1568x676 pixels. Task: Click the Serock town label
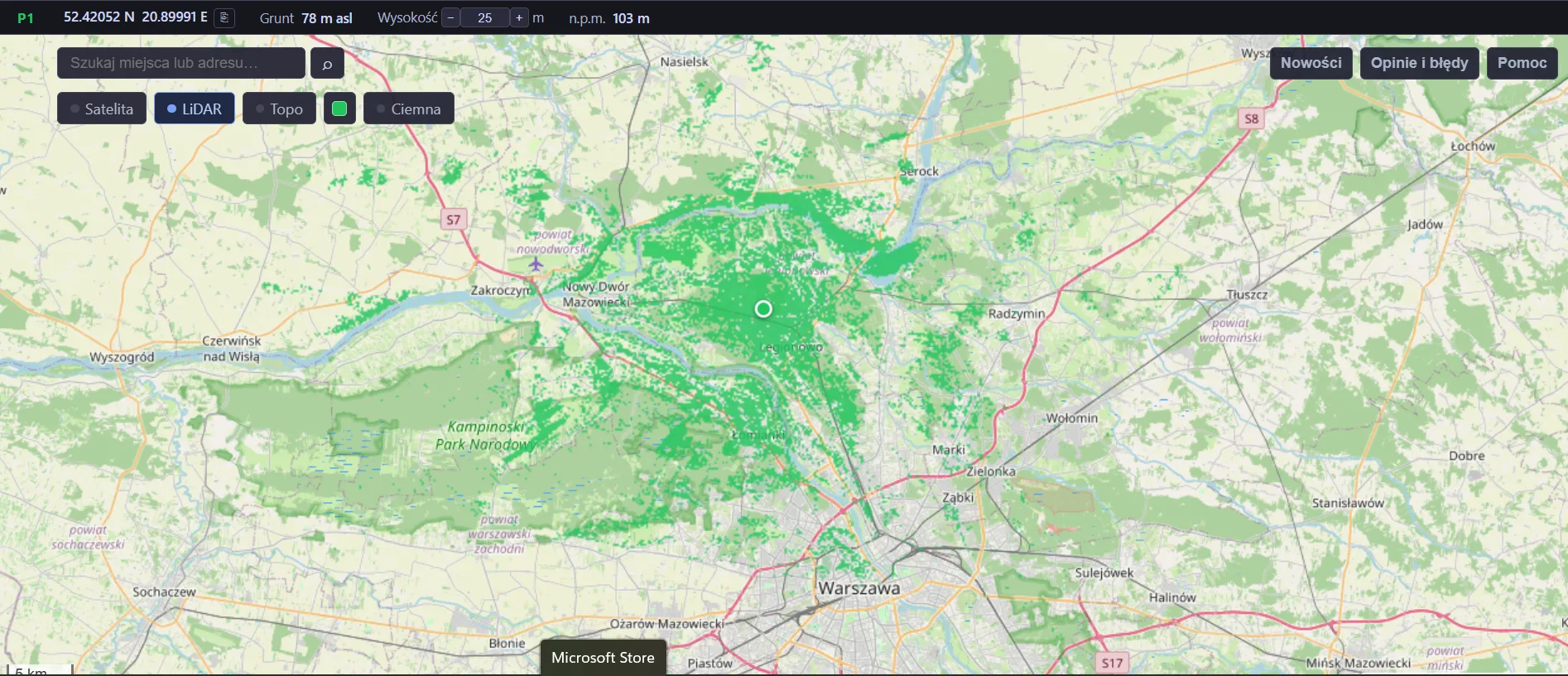pos(920,171)
